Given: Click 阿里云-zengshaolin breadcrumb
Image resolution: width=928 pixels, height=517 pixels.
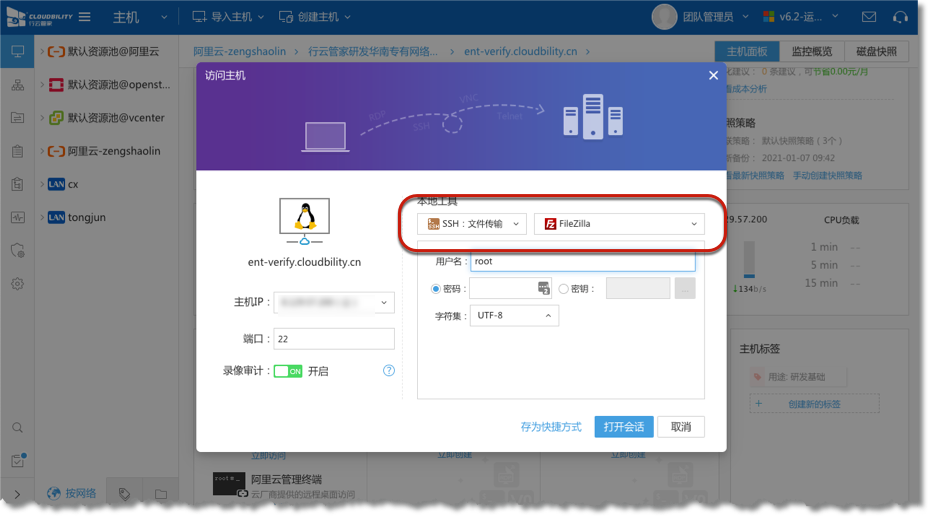Looking at the screenshot, I should click(x=240, y=51).
